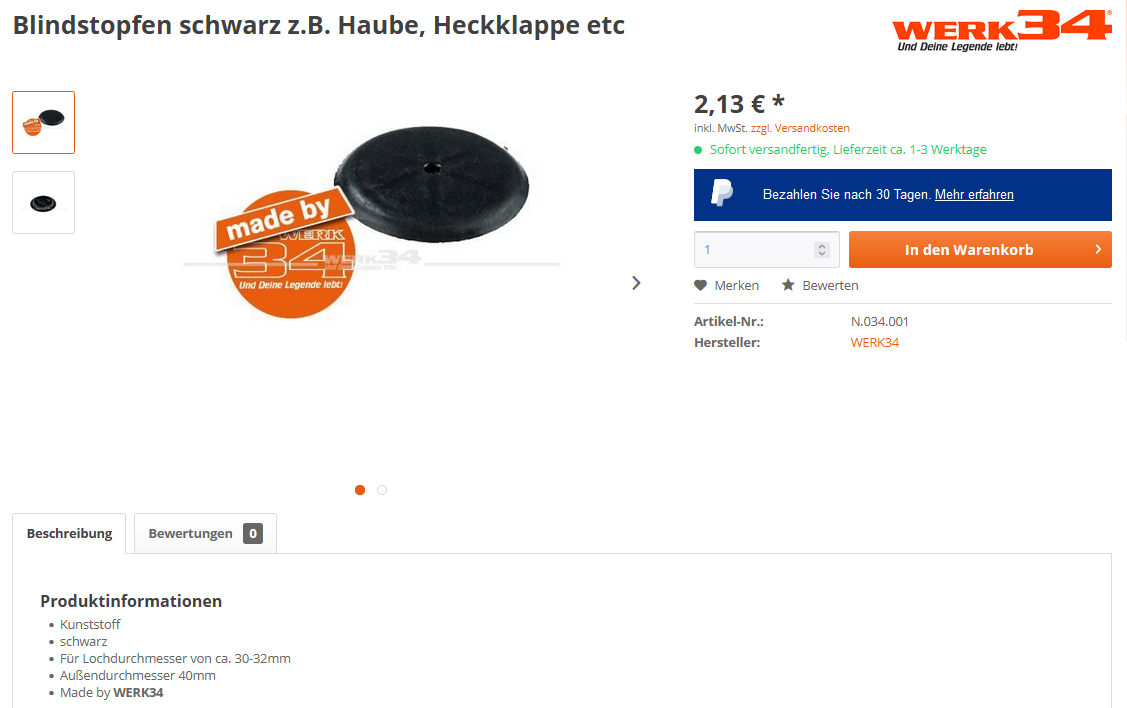This screenshot has height=708, width=1127.
Task: Click the quantity input field
Action: point(766,249)
